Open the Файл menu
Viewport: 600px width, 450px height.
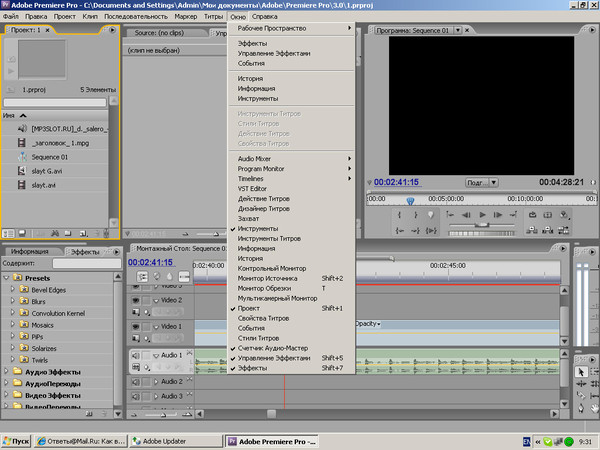tap(11, 16)
